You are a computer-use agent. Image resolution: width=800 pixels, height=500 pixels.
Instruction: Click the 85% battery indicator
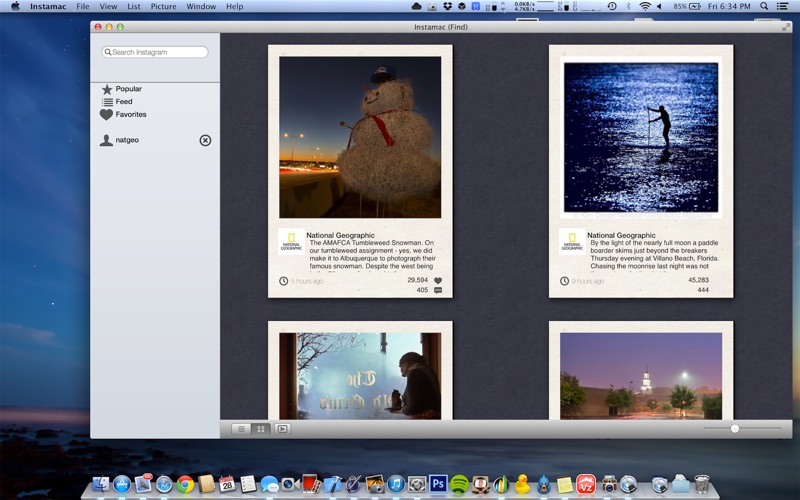[687, 6]
